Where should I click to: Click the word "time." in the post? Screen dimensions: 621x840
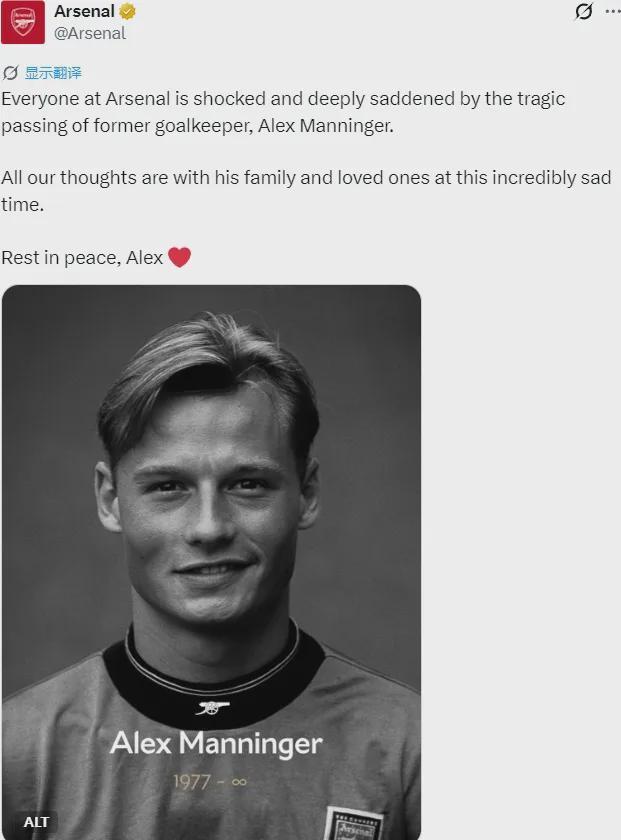pos(22,204)
